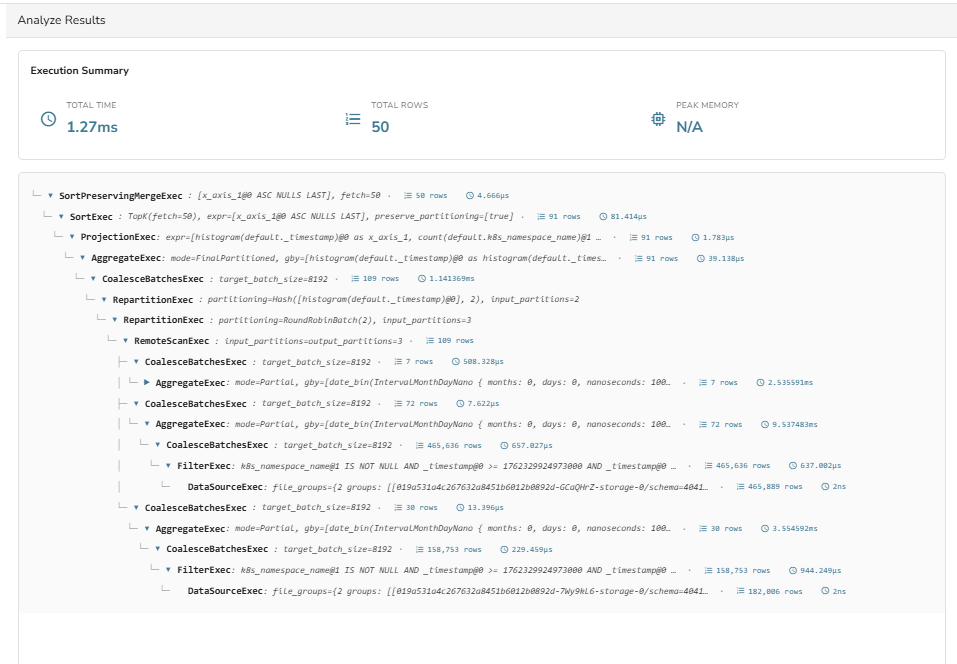Collapse the FilterExec node with 158,753 rows
The width and height of the screenshot is (957, 664).
(168, 570)
